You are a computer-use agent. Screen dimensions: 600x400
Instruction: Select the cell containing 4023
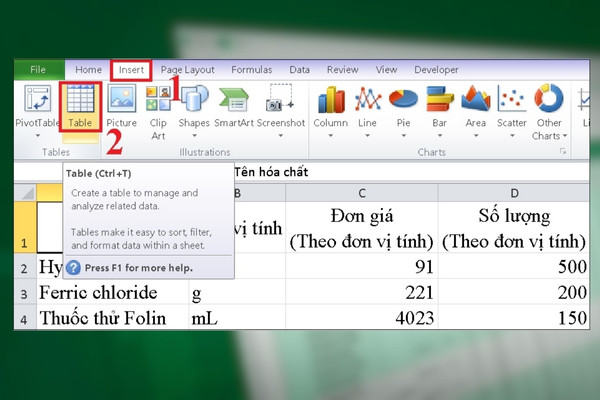(x=362, y=317)
